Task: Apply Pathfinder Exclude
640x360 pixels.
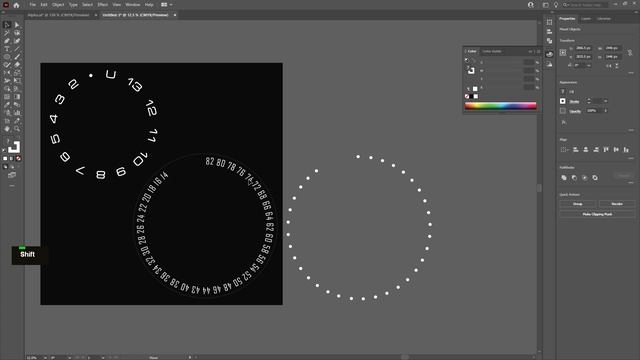Action: coord(595,178)
